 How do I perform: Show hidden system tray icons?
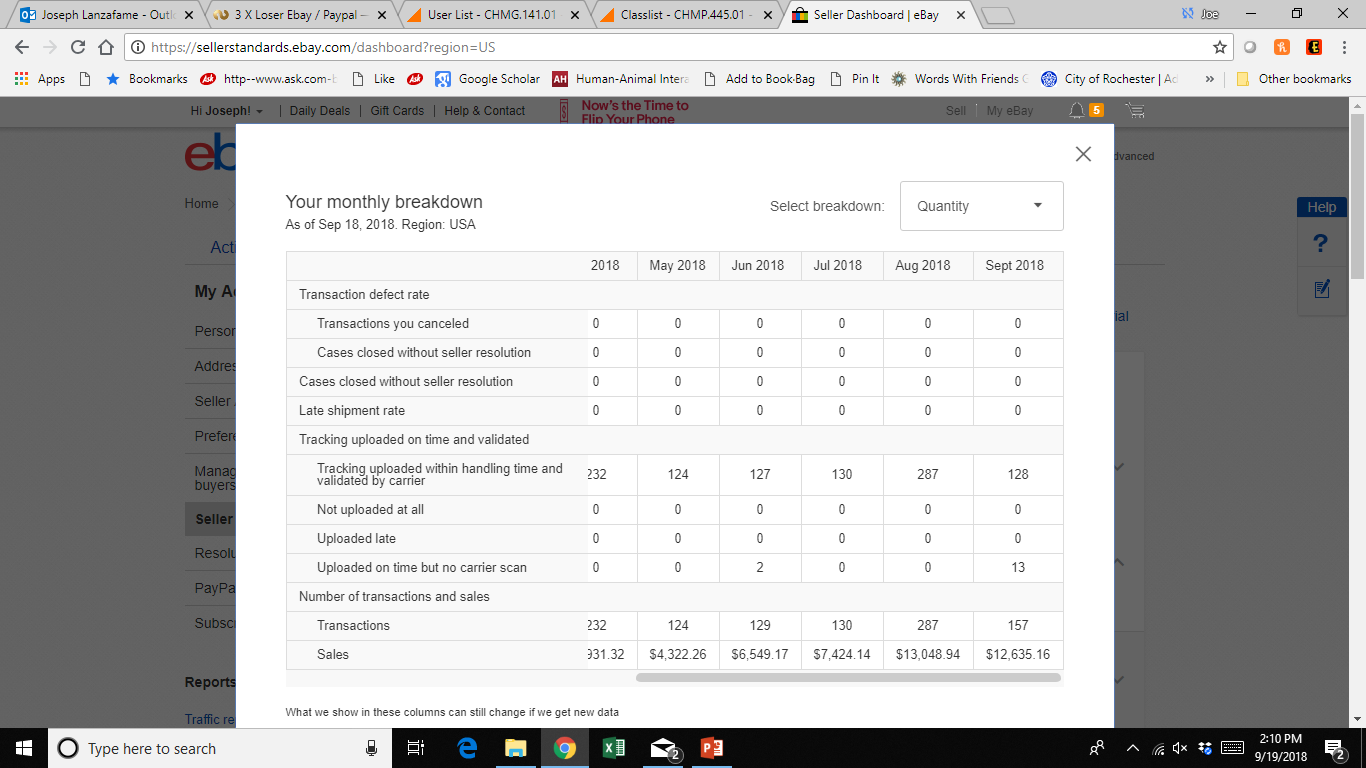(1133, 748)
